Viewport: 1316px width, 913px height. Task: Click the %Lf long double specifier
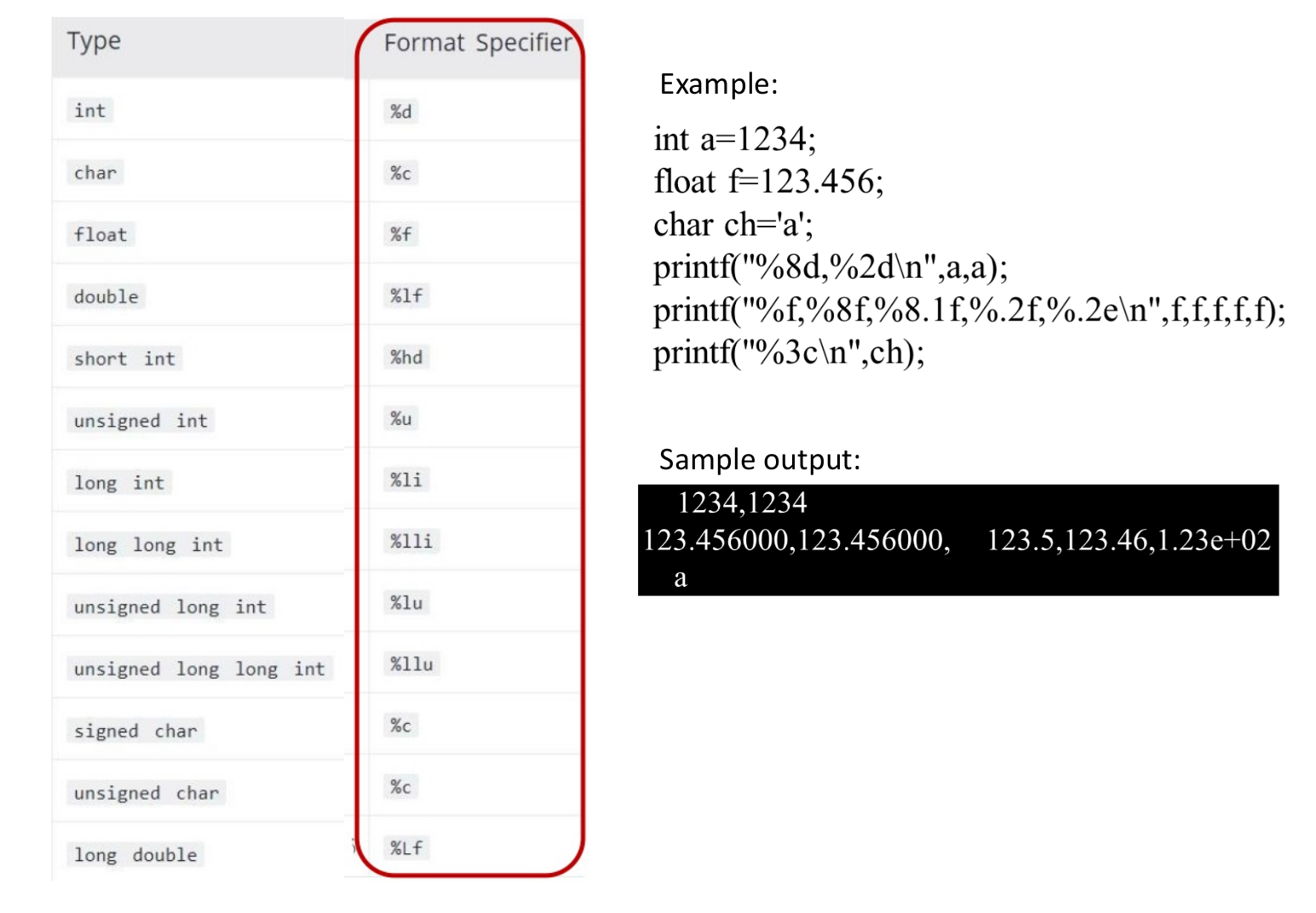pos(407,847)
